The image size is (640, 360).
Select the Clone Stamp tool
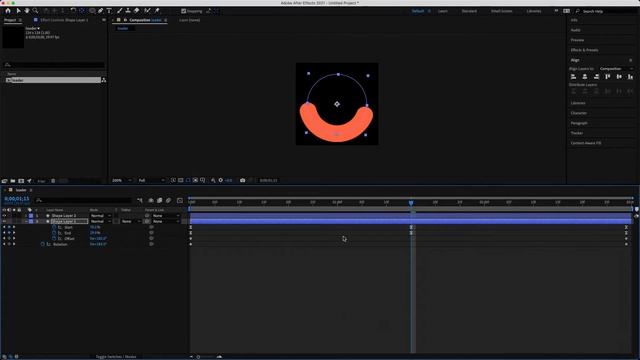click(x=128, y=11)
